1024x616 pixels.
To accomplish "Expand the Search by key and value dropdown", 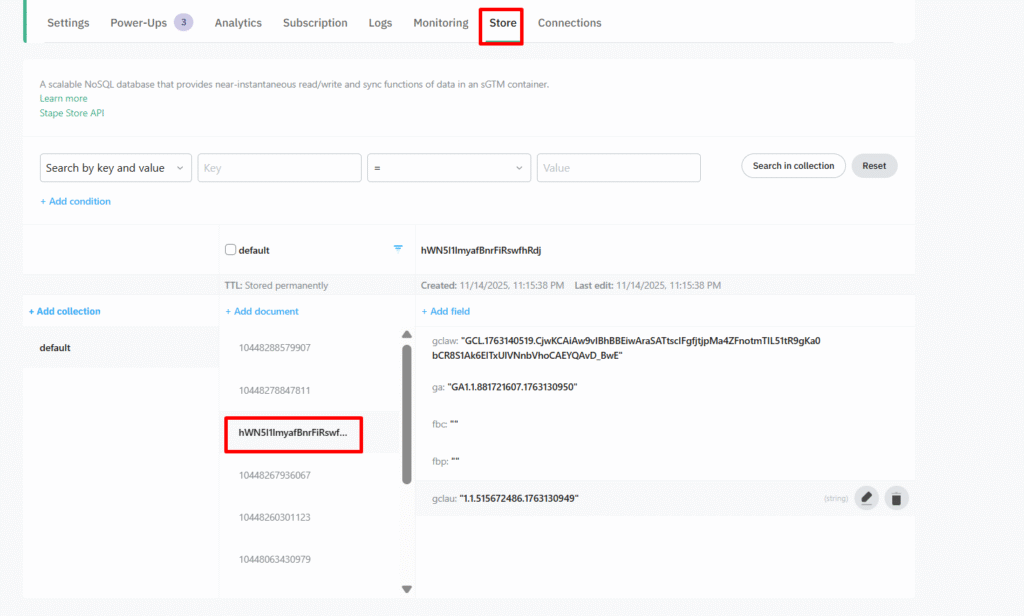I will 116,168.
